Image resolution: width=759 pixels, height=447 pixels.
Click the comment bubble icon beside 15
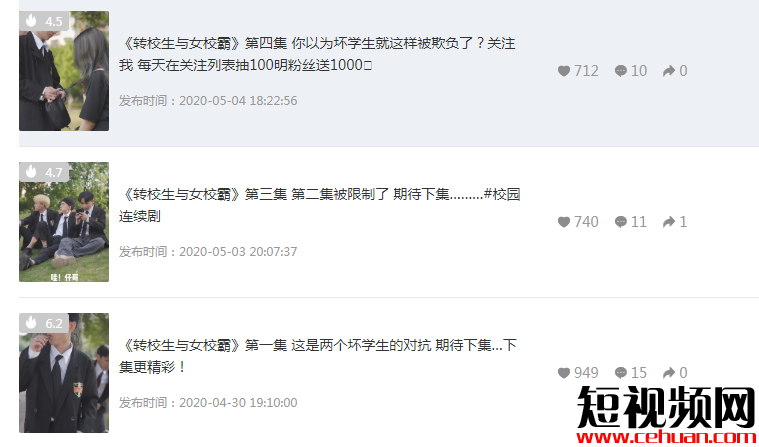coord(621,373)
